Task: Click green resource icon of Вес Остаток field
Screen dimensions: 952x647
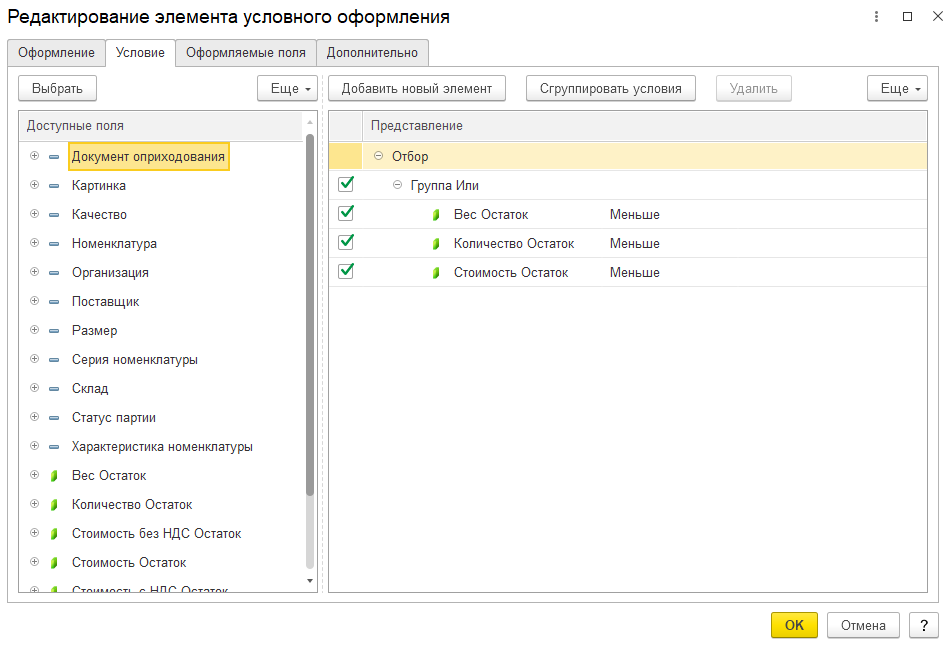Action: [54, 476]
